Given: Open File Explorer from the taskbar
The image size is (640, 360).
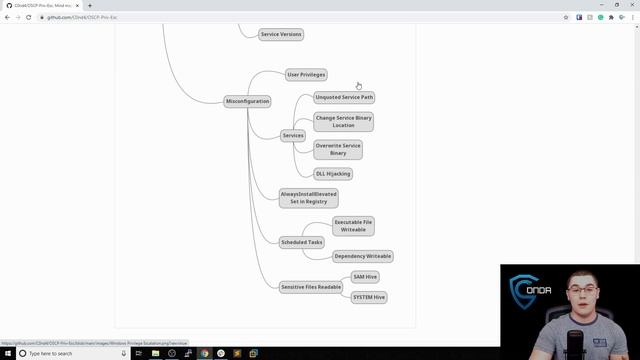Looking at the screenshot, I should coord(156,353).
